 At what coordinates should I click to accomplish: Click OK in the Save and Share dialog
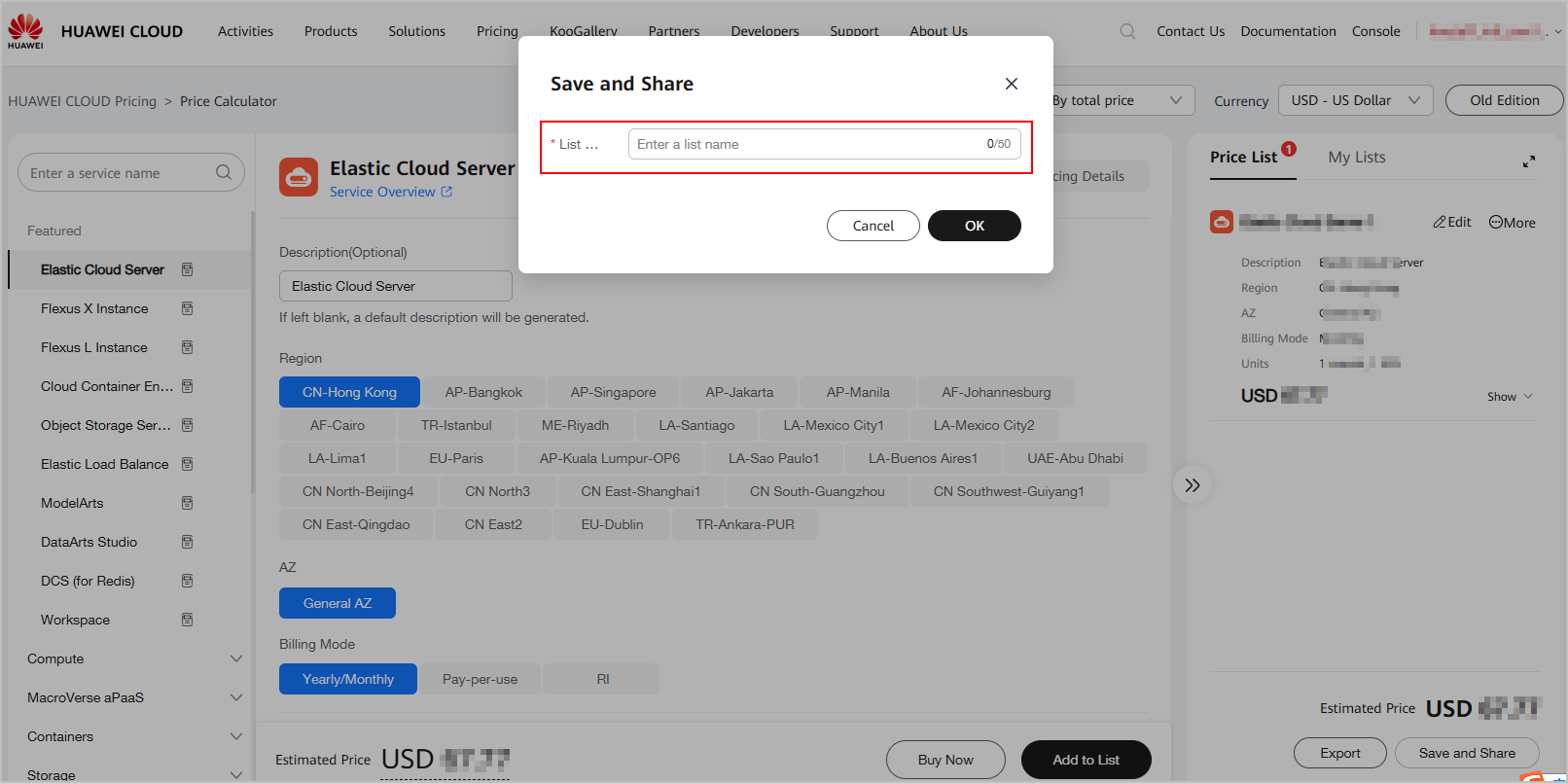tap(975, 226)
